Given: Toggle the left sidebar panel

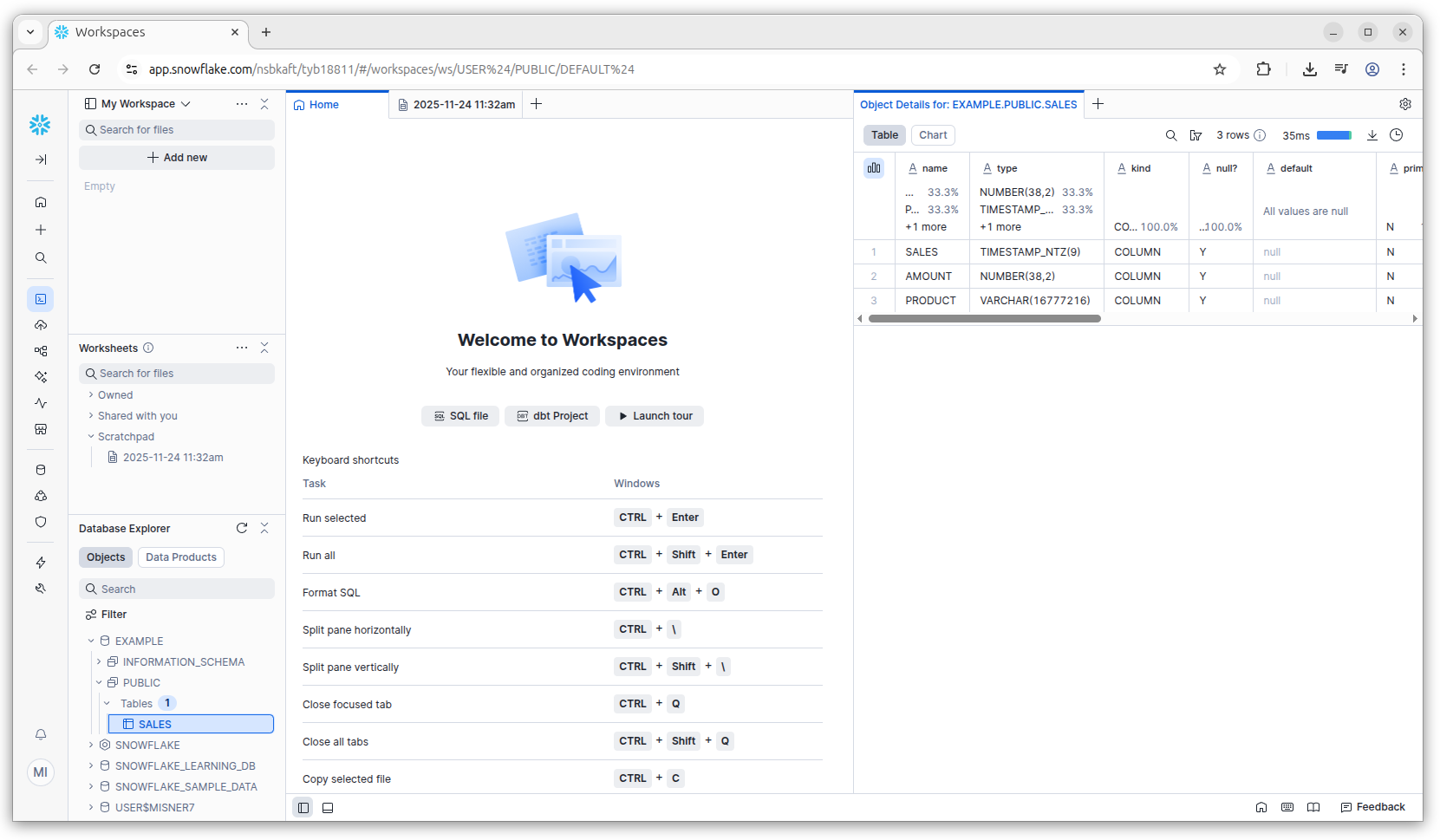Looking at the screenshot, I should coord(303,808).
